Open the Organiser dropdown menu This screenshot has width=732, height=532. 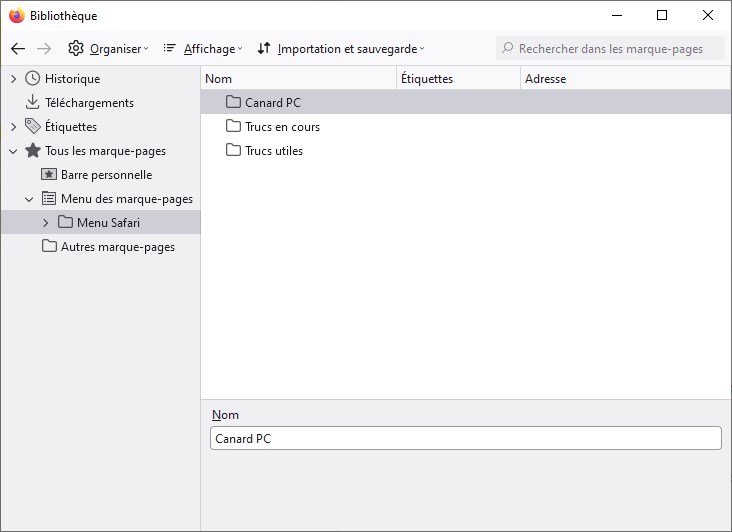[119, 49]
